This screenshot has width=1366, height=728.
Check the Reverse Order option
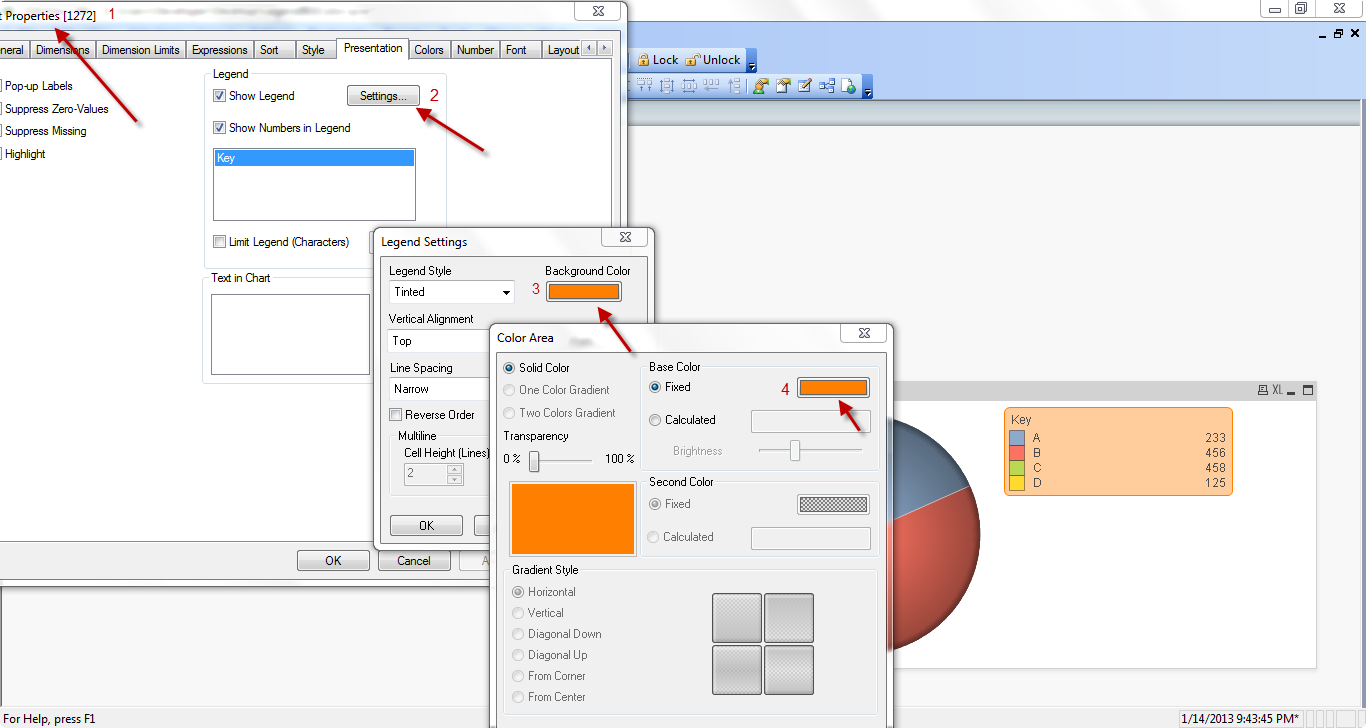[x=395, y=415]
